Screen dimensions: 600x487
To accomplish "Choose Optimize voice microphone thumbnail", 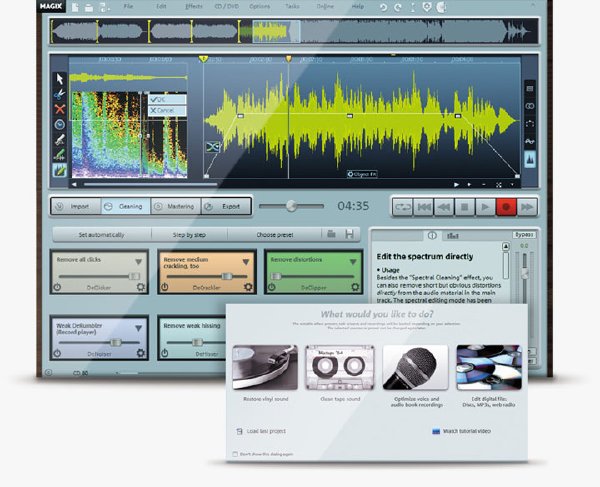I will [415, 367].
